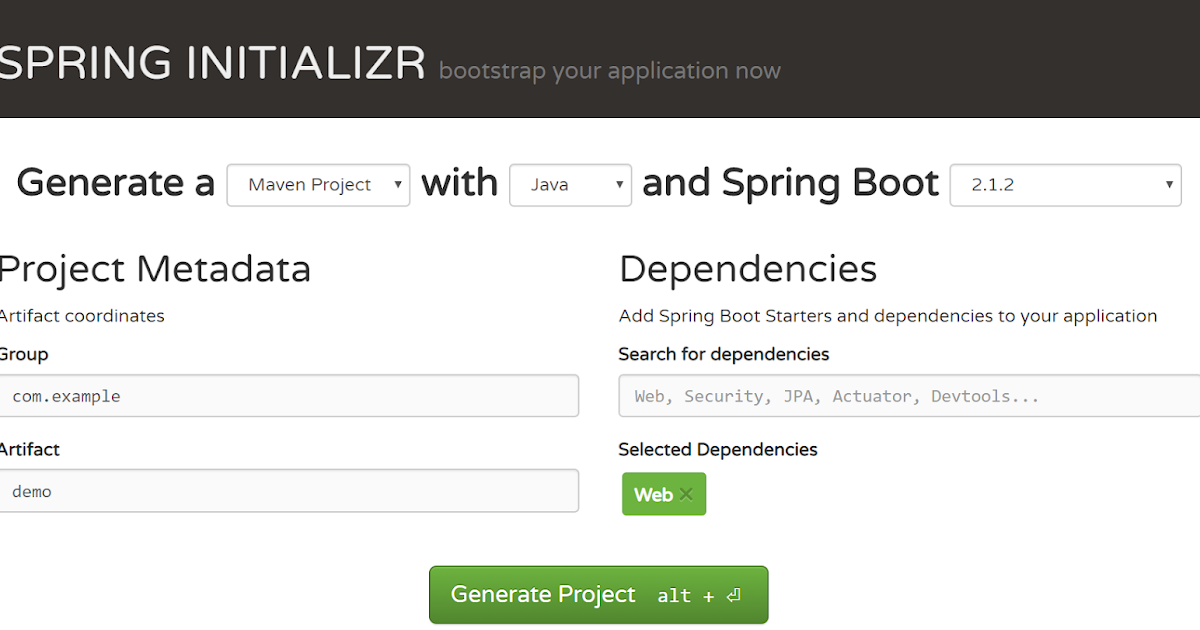Image resolution: width=1200 pixels, height=630 pixels.
Task: Click the Project Metadata heading
Action: (155, 269)
